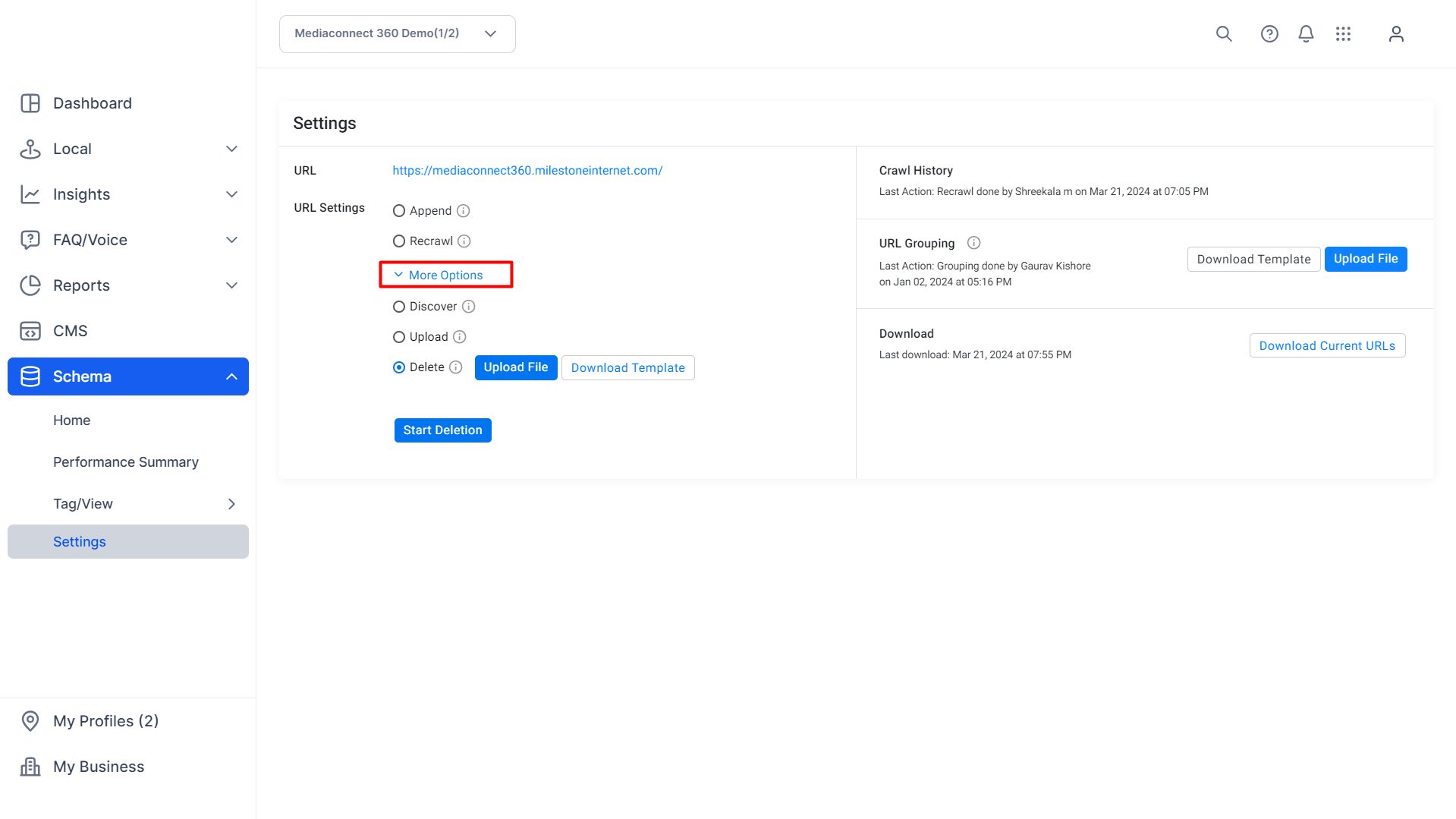Expand the FAQ/Voice menu chevron
Image resolution: width=1456 pixels, height=819 pixels.
[x=232, y=240]
